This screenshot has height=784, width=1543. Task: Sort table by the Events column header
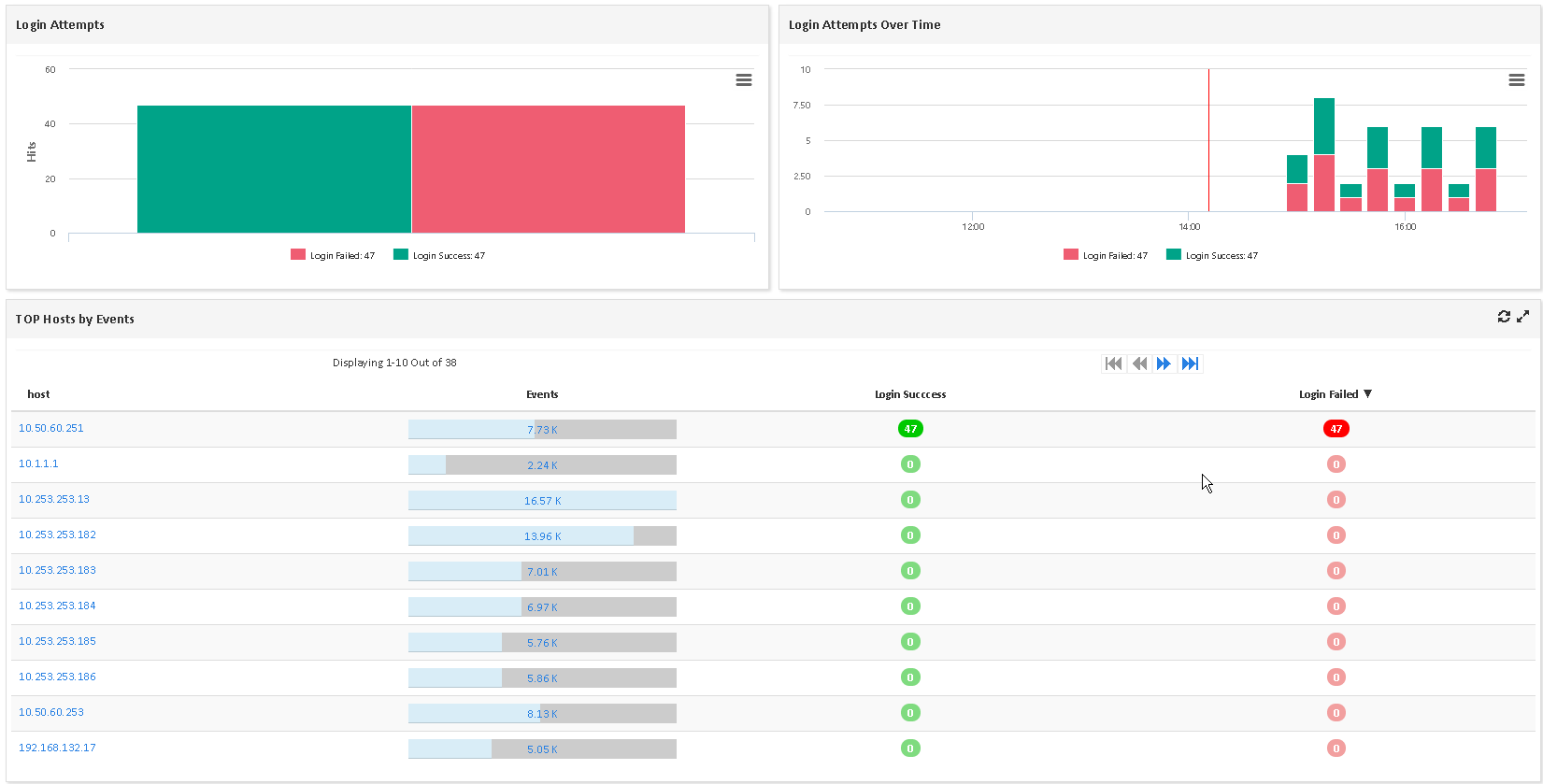coord(542,394)
